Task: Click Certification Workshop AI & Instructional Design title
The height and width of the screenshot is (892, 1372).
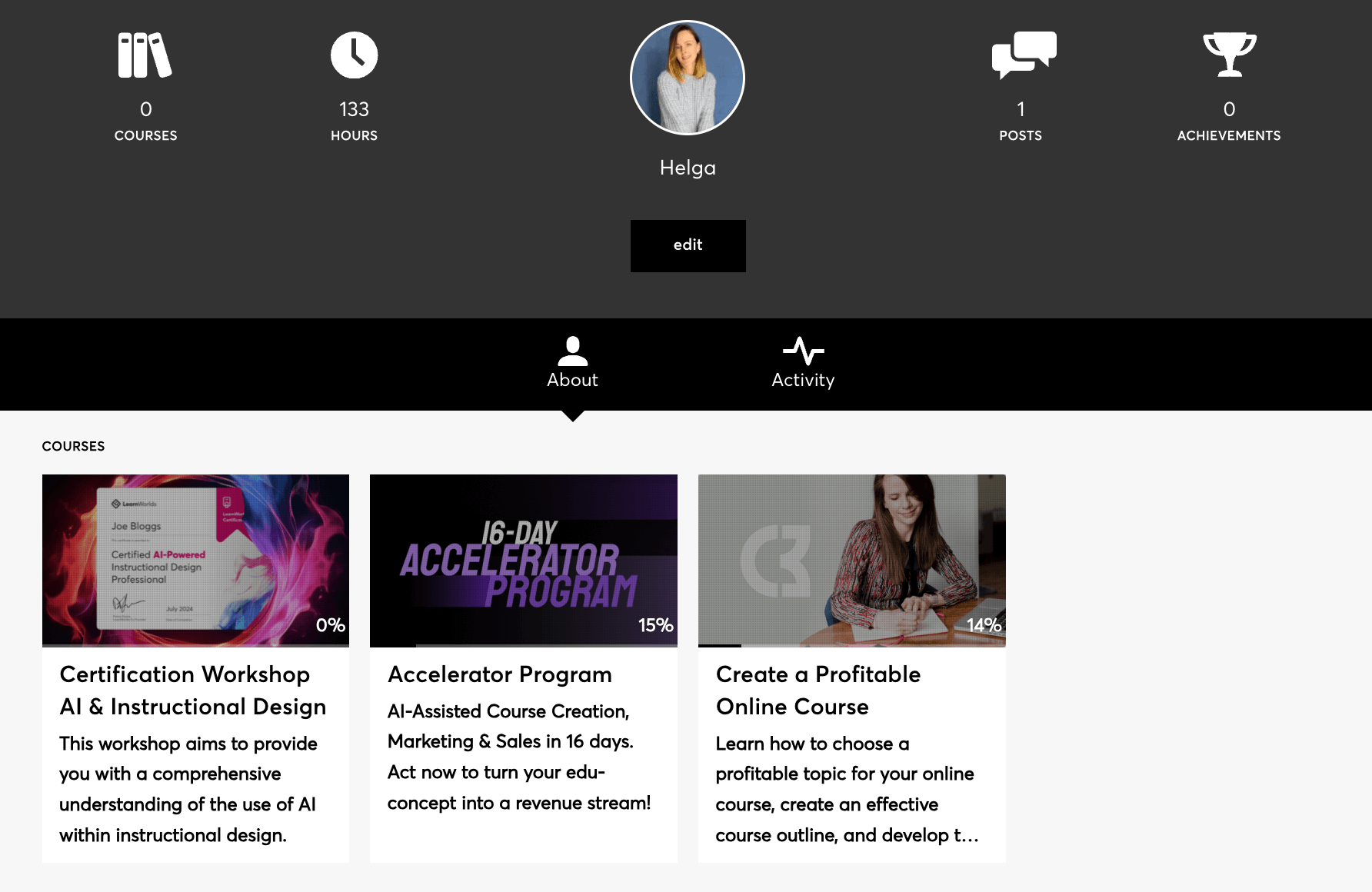Action: pos(192,691)
